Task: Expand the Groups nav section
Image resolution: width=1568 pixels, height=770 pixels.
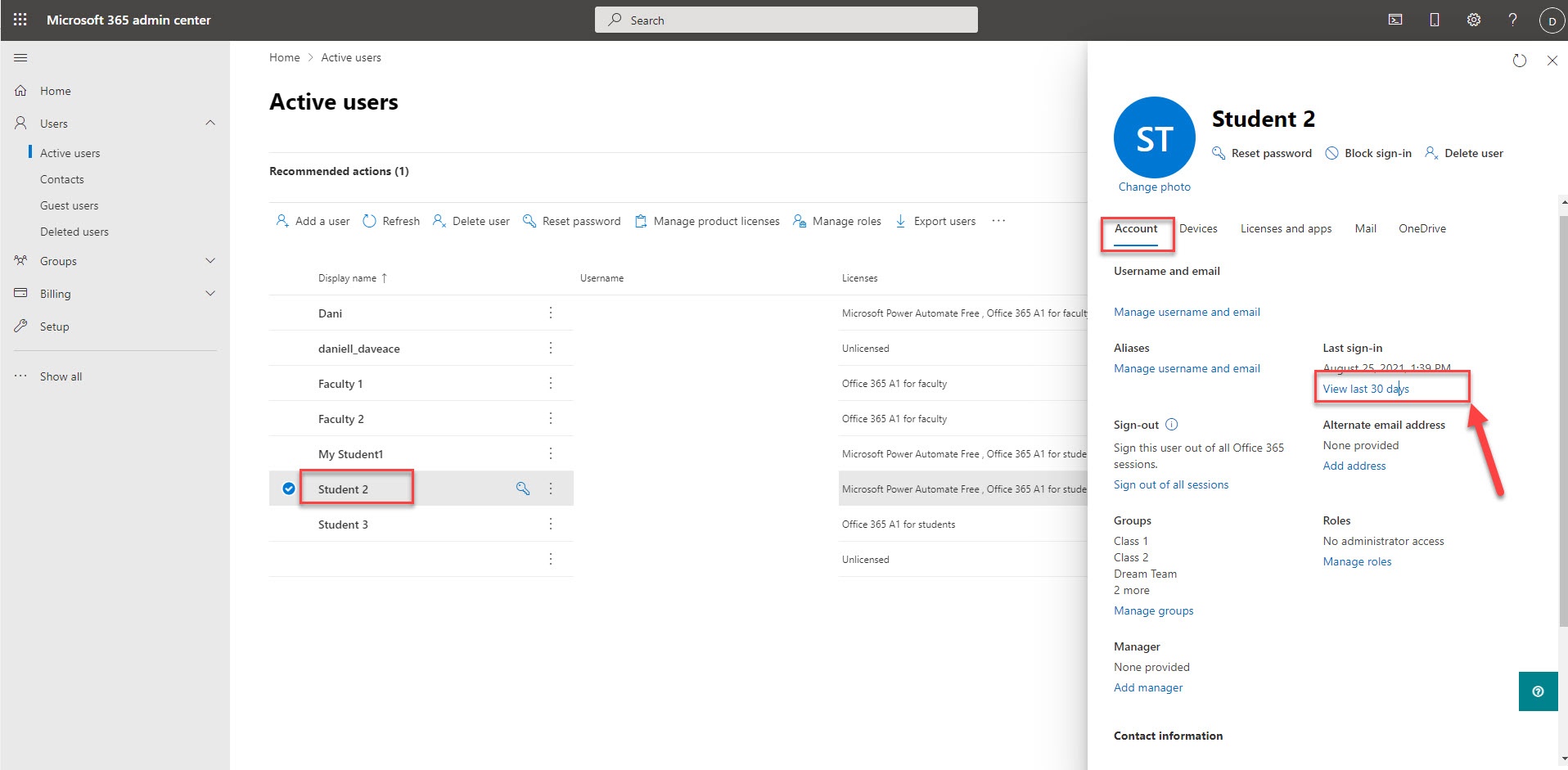Action: [x=210, y=260]
